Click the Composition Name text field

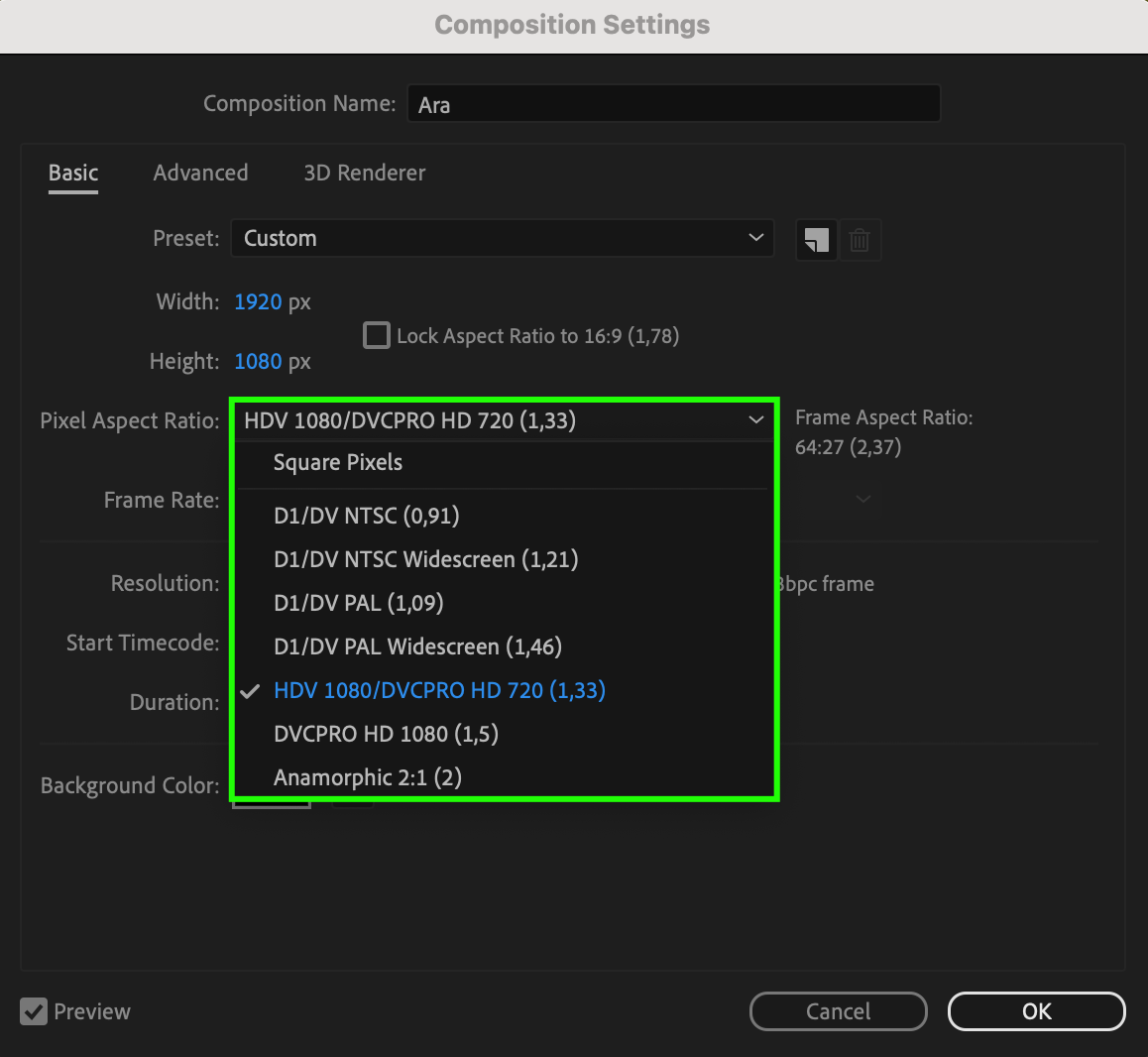pyautogui.click(x=673, y=105)
